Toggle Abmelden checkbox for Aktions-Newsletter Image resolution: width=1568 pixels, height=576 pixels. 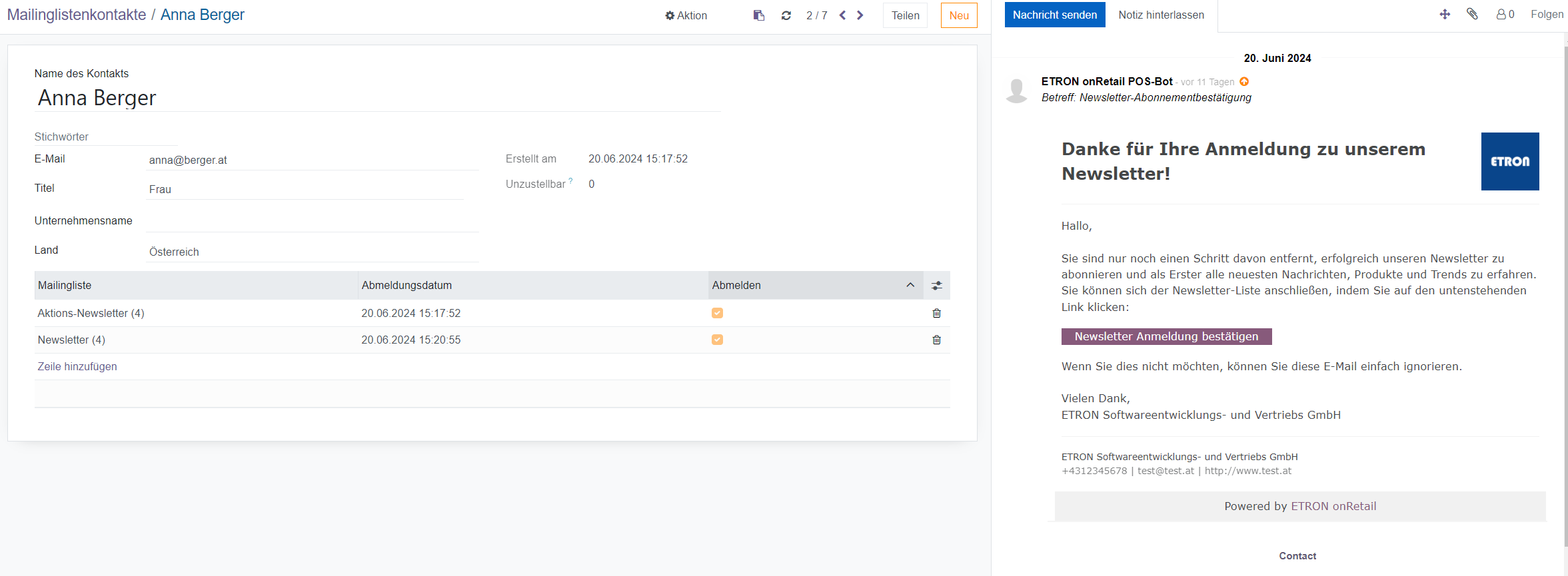(717, 313)
